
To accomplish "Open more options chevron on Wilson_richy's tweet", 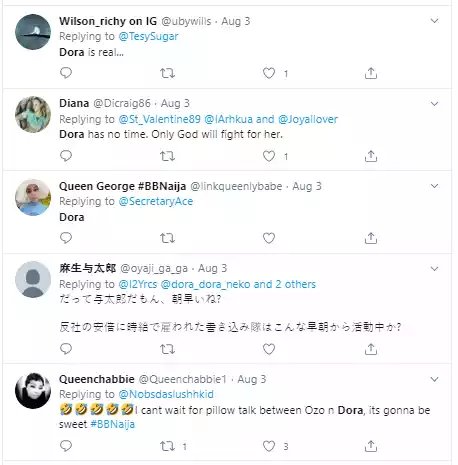I will [434, 21].
